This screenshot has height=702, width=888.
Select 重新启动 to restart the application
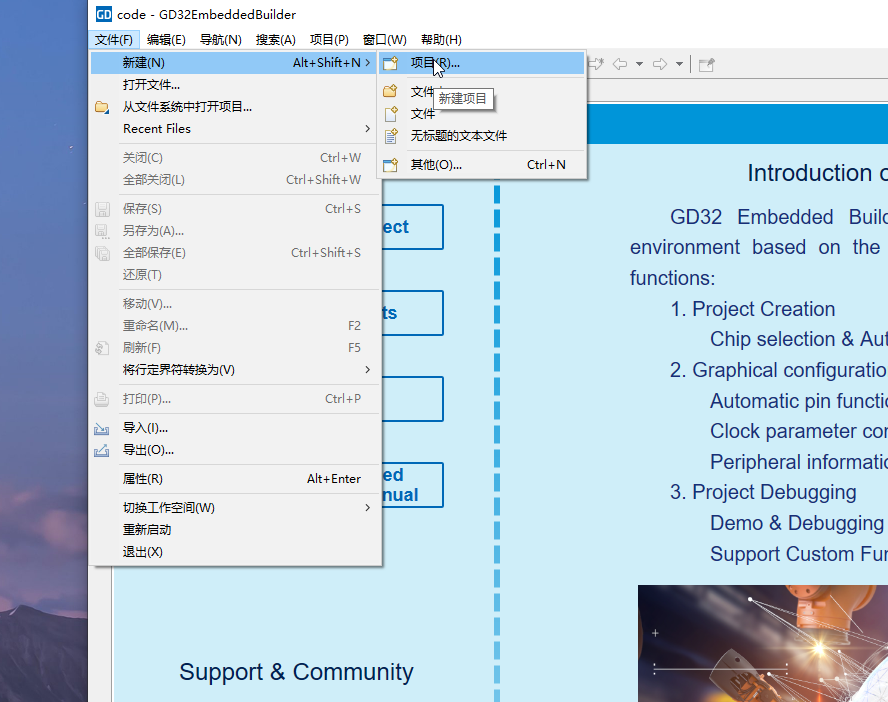pos(147,530)
